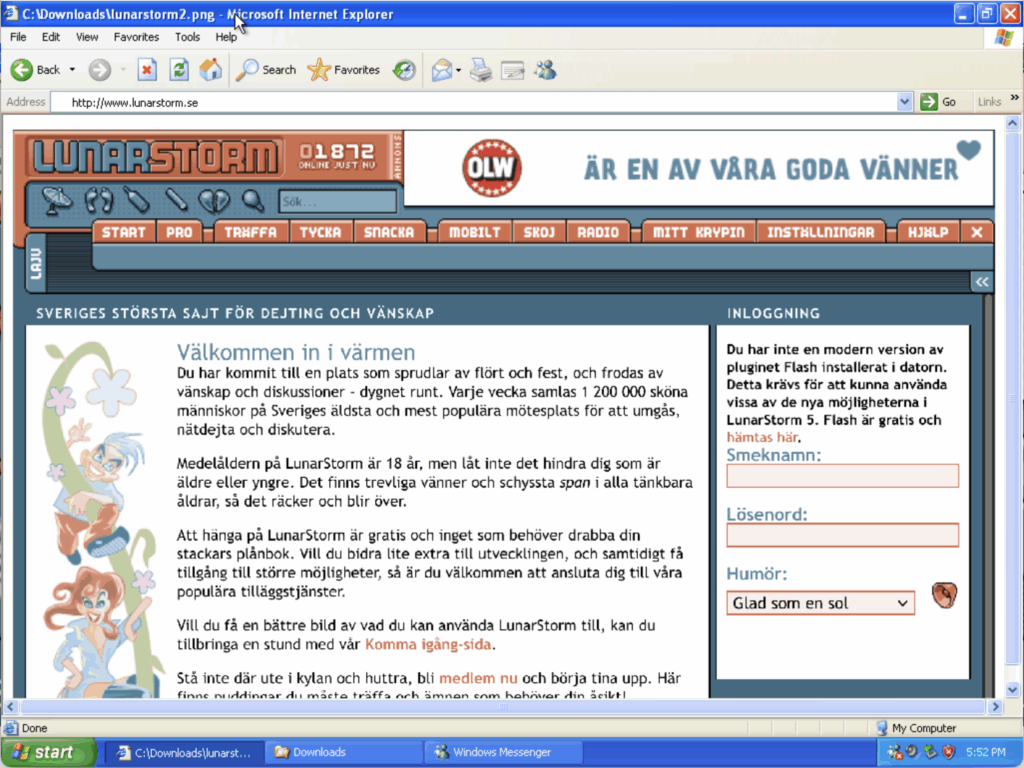
Task: Open the Edit menu
Action: (51, 37)
